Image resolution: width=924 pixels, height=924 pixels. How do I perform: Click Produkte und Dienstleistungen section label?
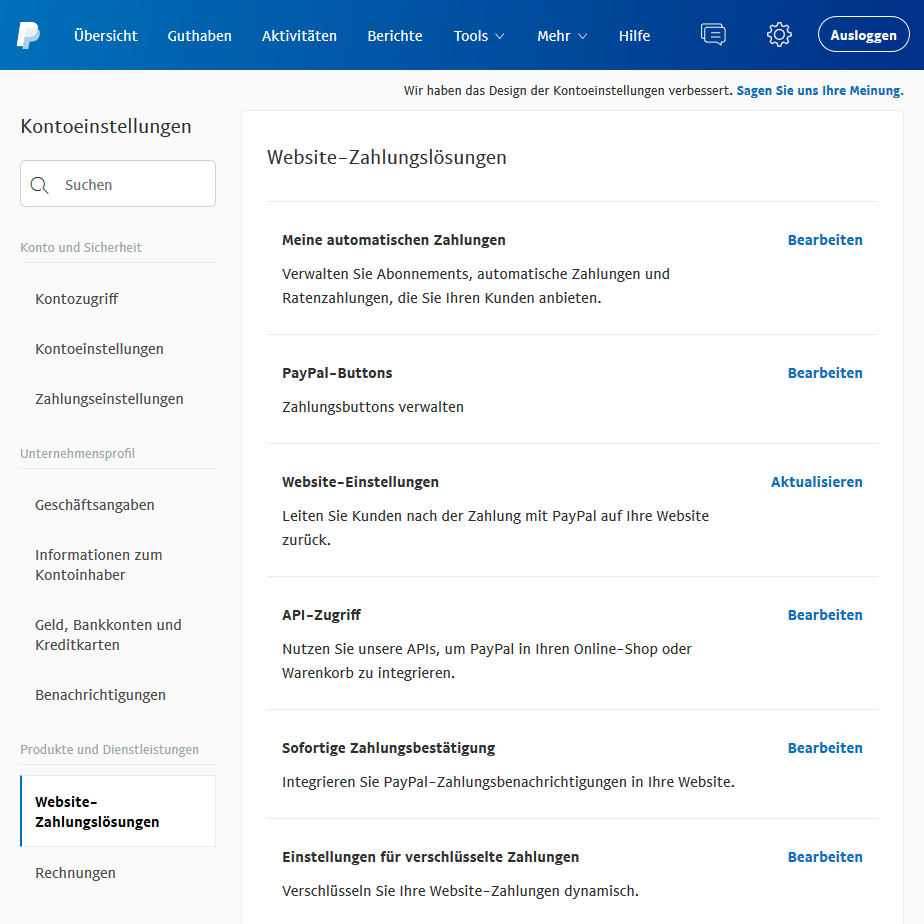coord(109,750)
